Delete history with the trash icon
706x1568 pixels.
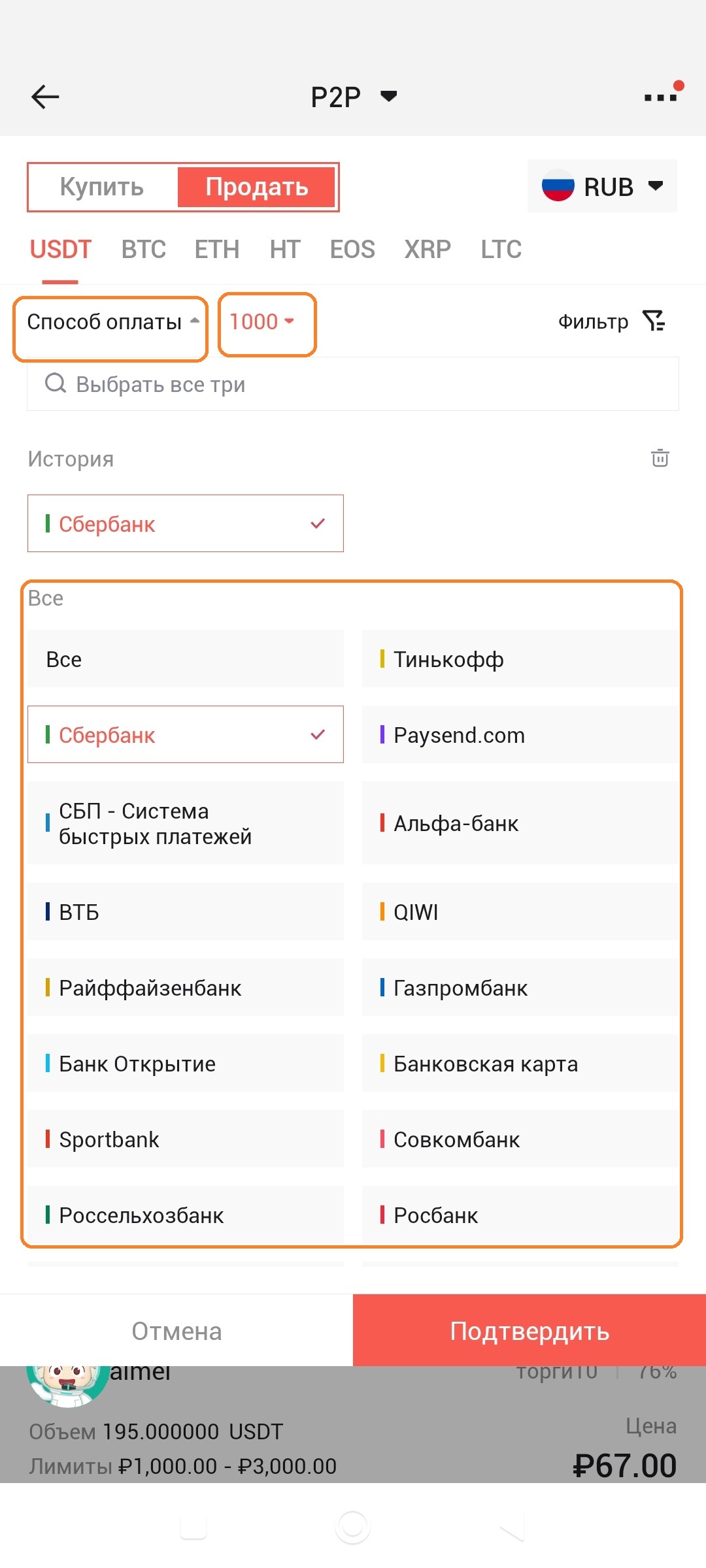click(660, 458)
